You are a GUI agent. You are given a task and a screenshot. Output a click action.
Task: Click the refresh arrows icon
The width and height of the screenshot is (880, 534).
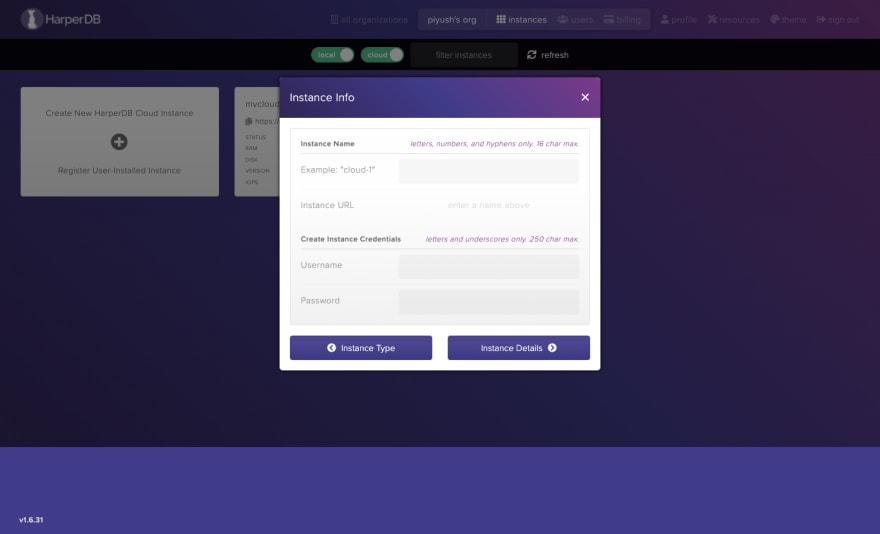click(x=531, y=54)
